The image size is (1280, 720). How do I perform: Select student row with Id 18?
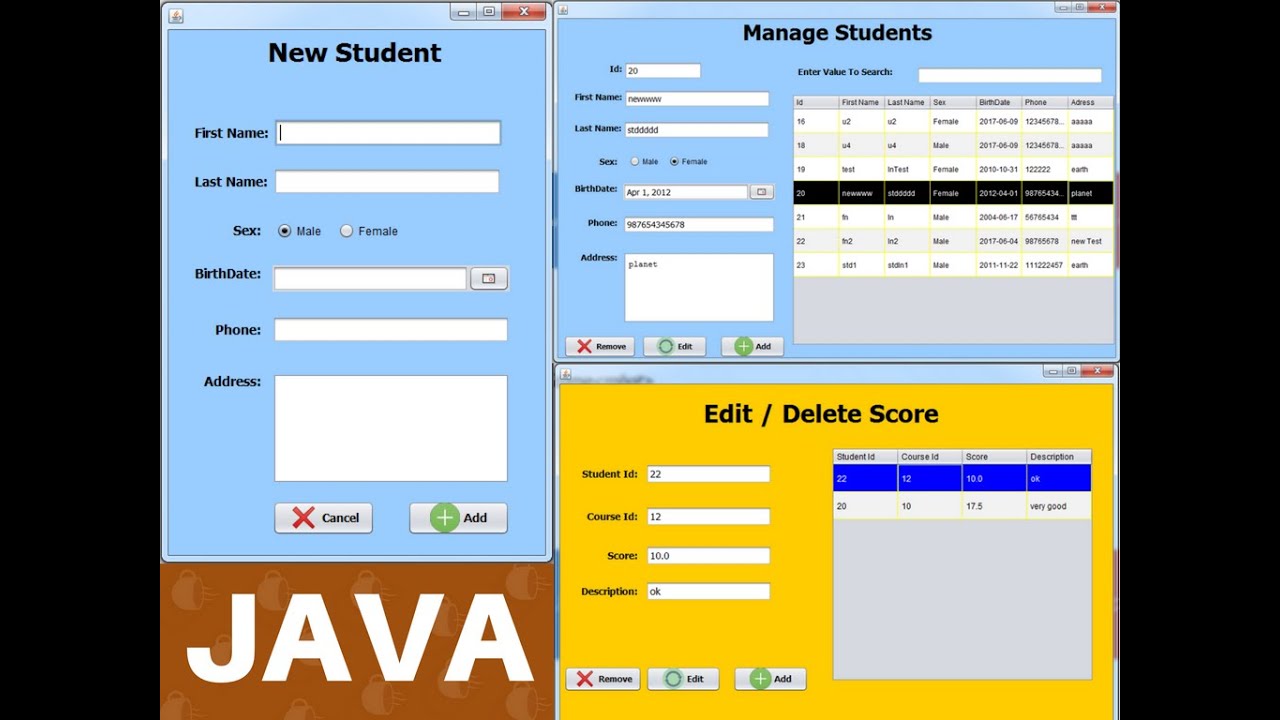(x=953, y=145)
